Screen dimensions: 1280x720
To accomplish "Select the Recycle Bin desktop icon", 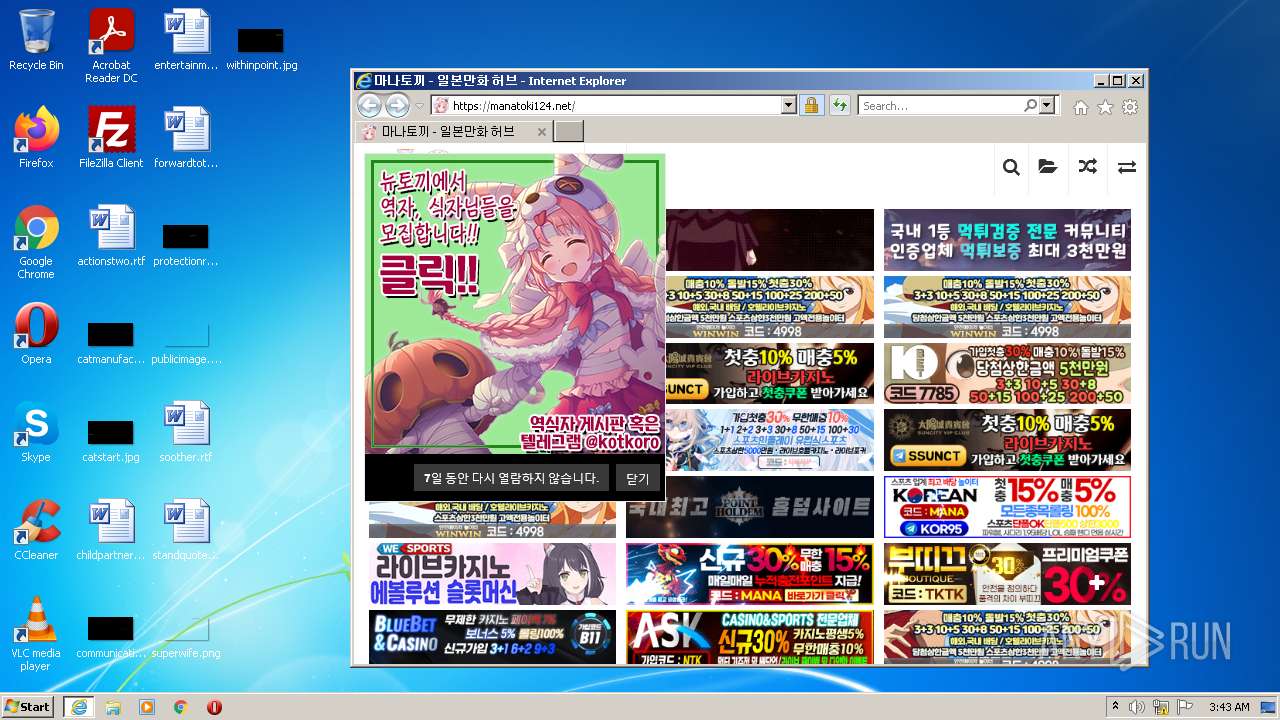I will (36, 40).
